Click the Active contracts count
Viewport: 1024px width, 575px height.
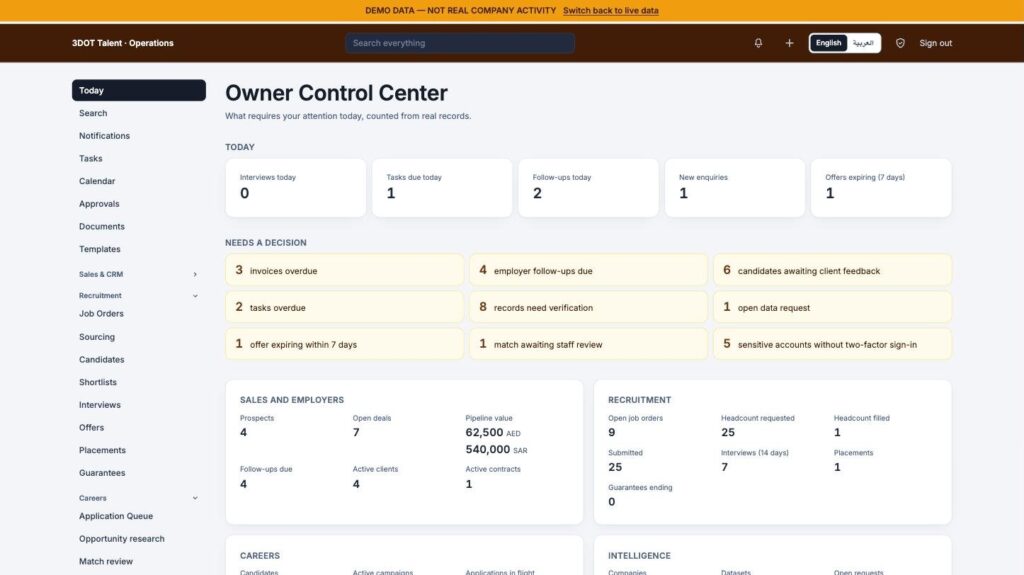(x=469, y=484)
